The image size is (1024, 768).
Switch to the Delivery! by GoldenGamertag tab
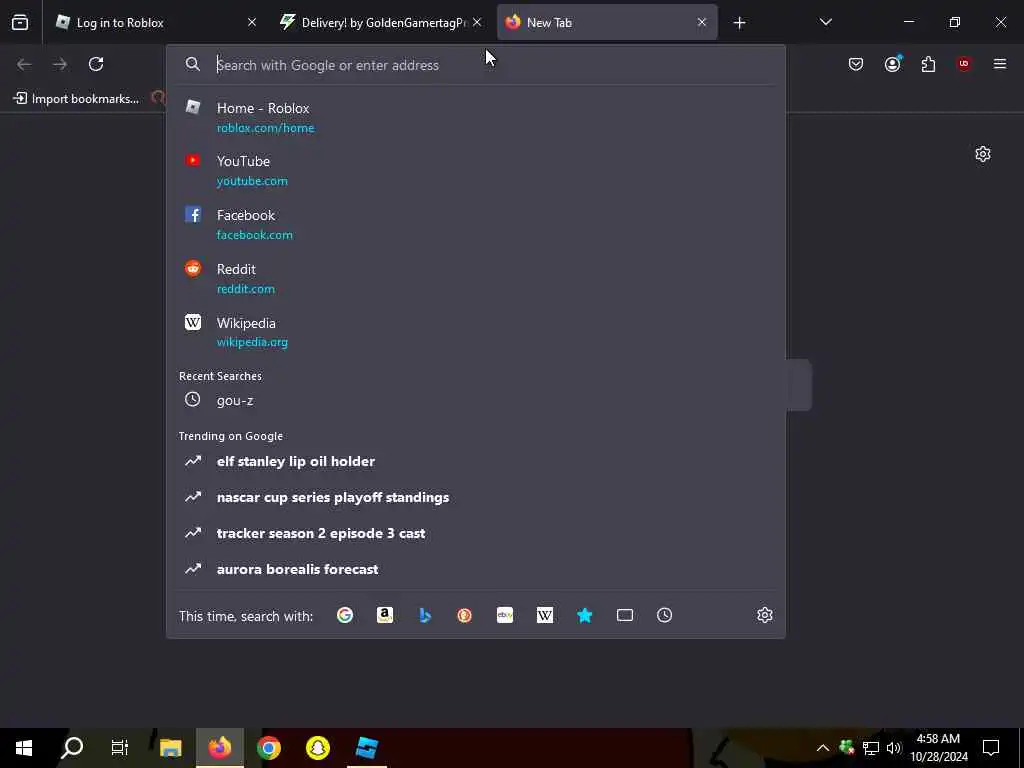click(380, 22)
